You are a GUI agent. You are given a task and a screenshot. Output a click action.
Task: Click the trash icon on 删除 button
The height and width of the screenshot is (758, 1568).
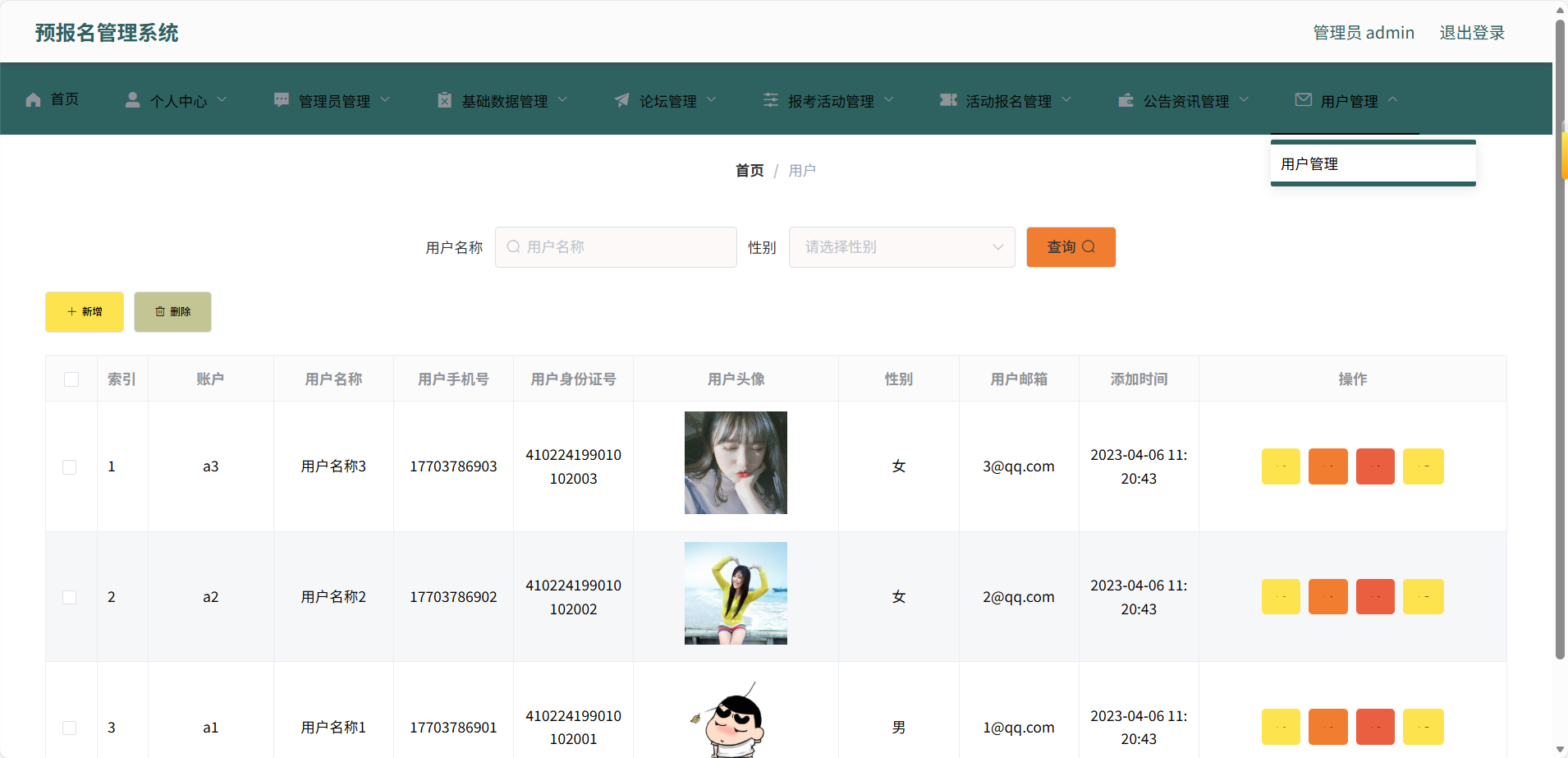click(160, 312)
